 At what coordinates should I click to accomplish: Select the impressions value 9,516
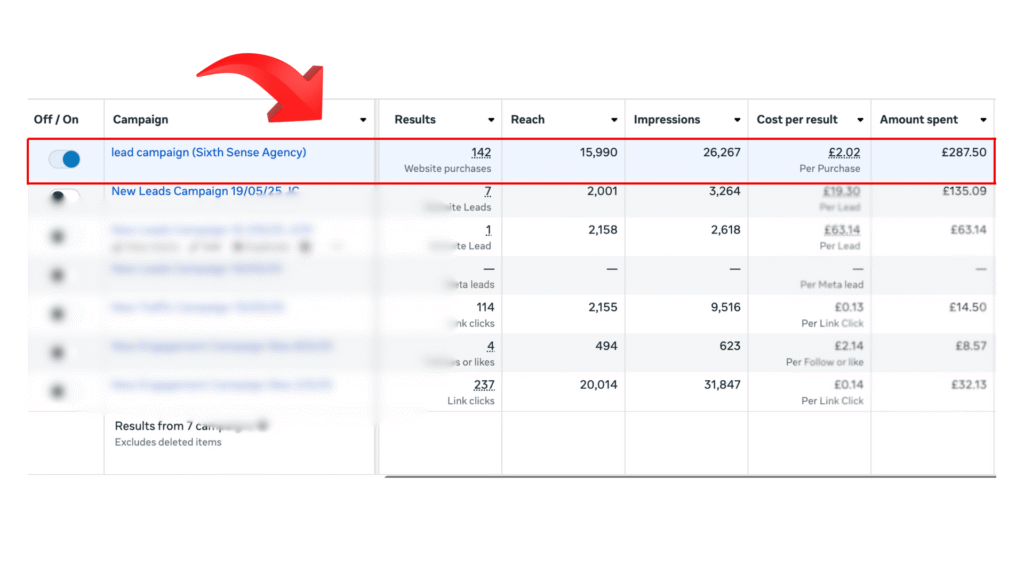click(726, 308)
